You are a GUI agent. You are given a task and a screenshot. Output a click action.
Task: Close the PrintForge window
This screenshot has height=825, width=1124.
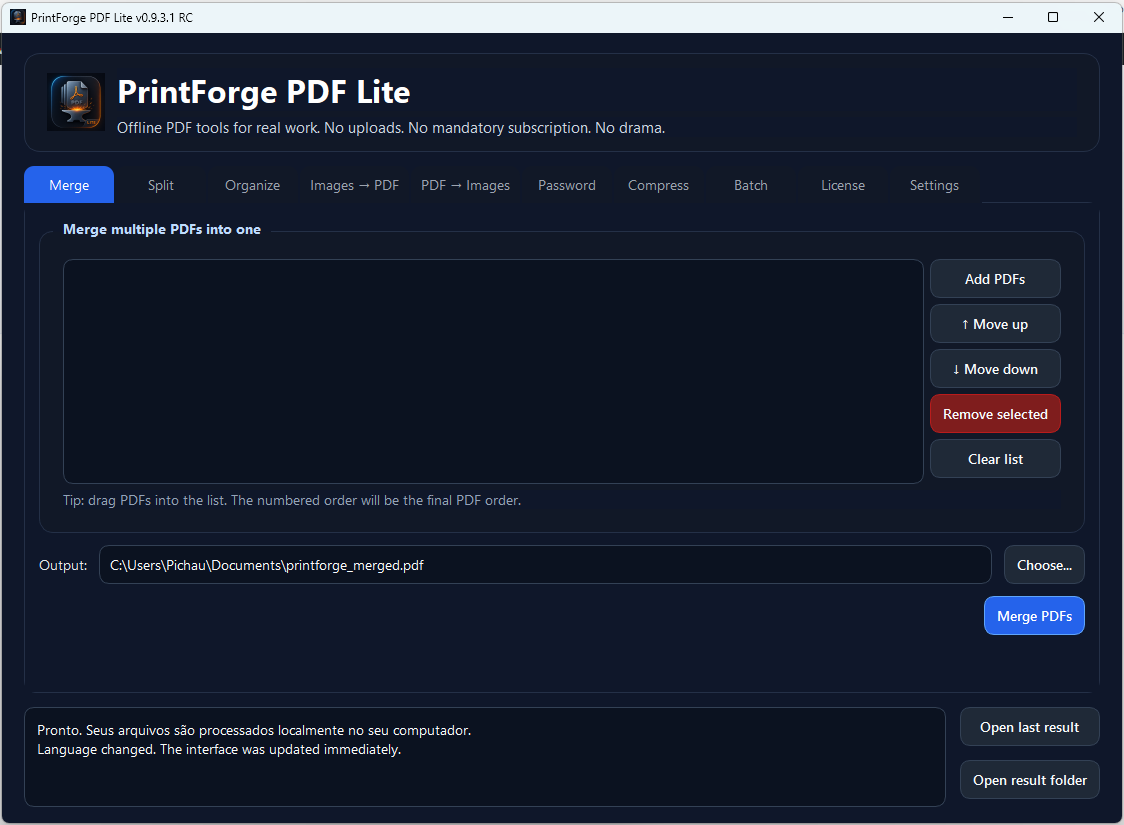coord(1098,17)
